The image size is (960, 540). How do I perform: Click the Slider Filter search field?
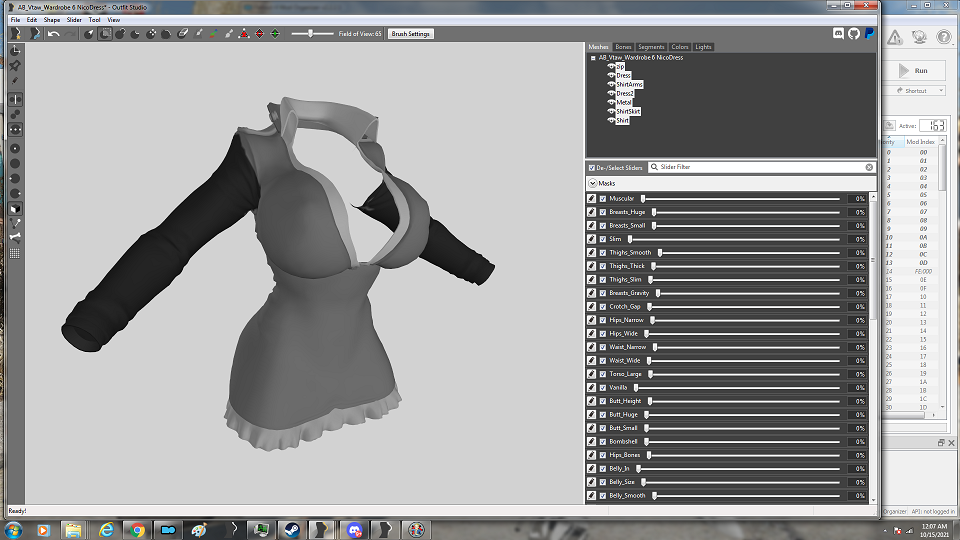[x=761, y=167]
